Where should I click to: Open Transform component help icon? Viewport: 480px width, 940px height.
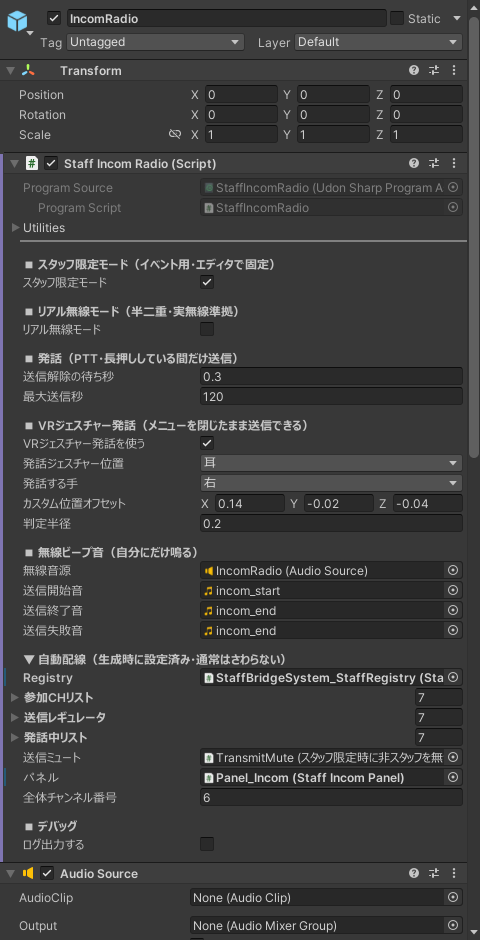pos(413,71)
